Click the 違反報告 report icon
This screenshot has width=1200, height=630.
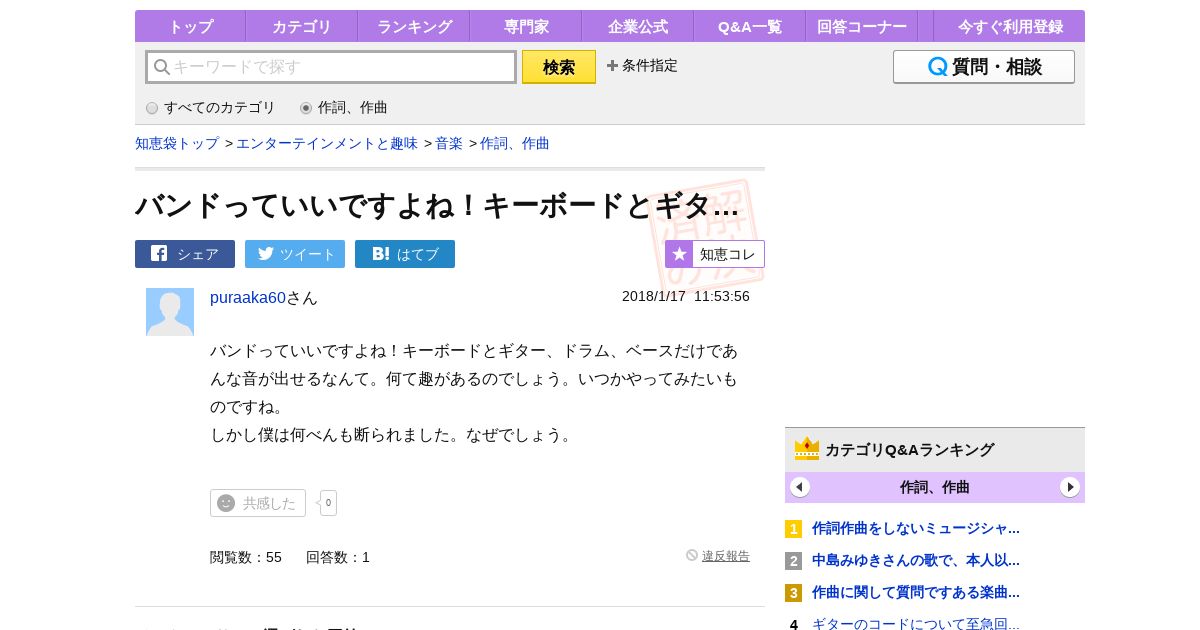[692, 555]
